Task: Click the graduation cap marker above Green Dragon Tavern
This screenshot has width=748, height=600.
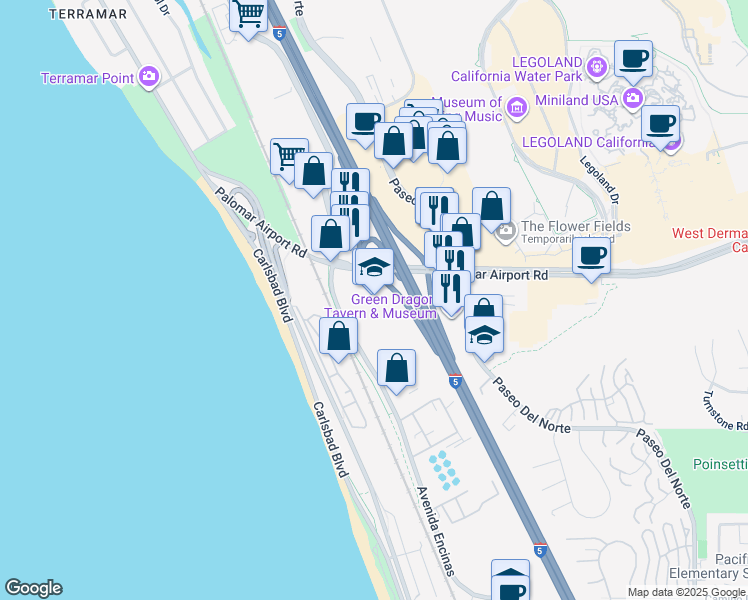Action: click(374, 268)
